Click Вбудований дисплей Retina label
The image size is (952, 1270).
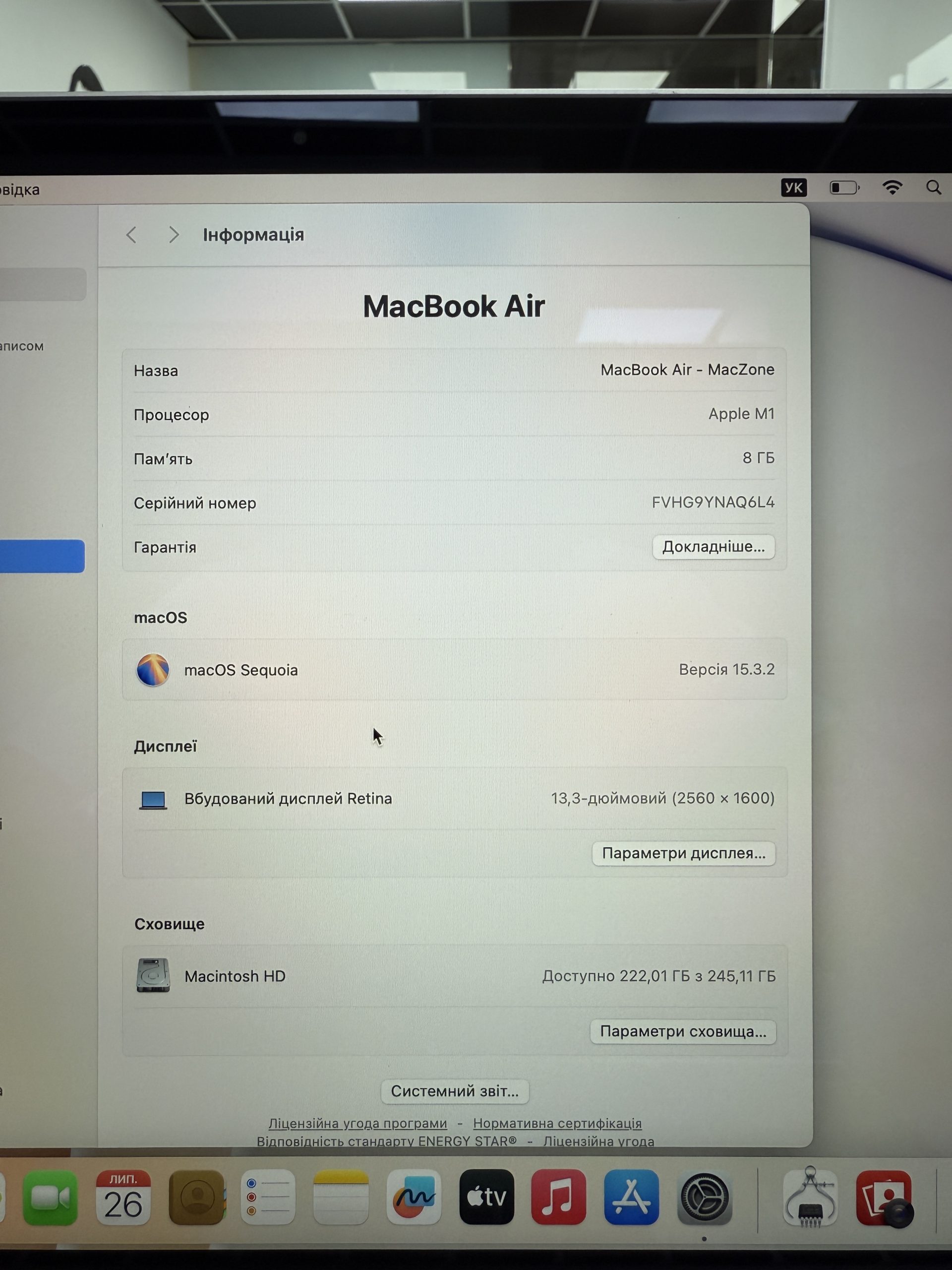tap(288, 799)
